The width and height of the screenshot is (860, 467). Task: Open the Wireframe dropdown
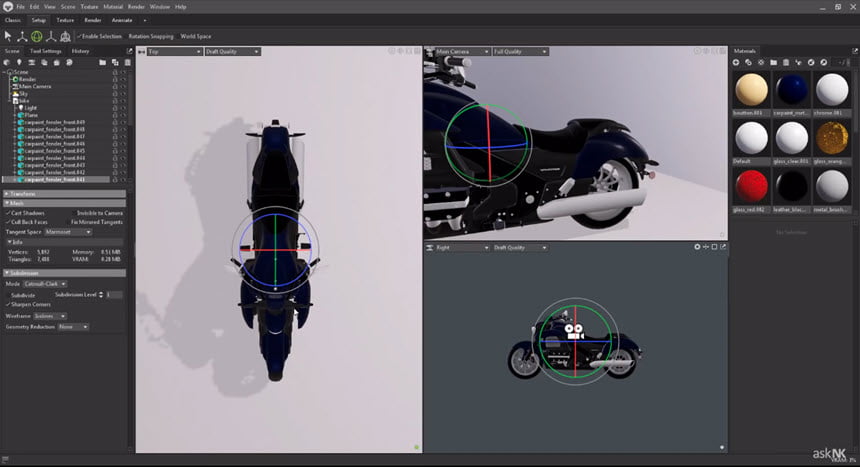coord(50,316)
